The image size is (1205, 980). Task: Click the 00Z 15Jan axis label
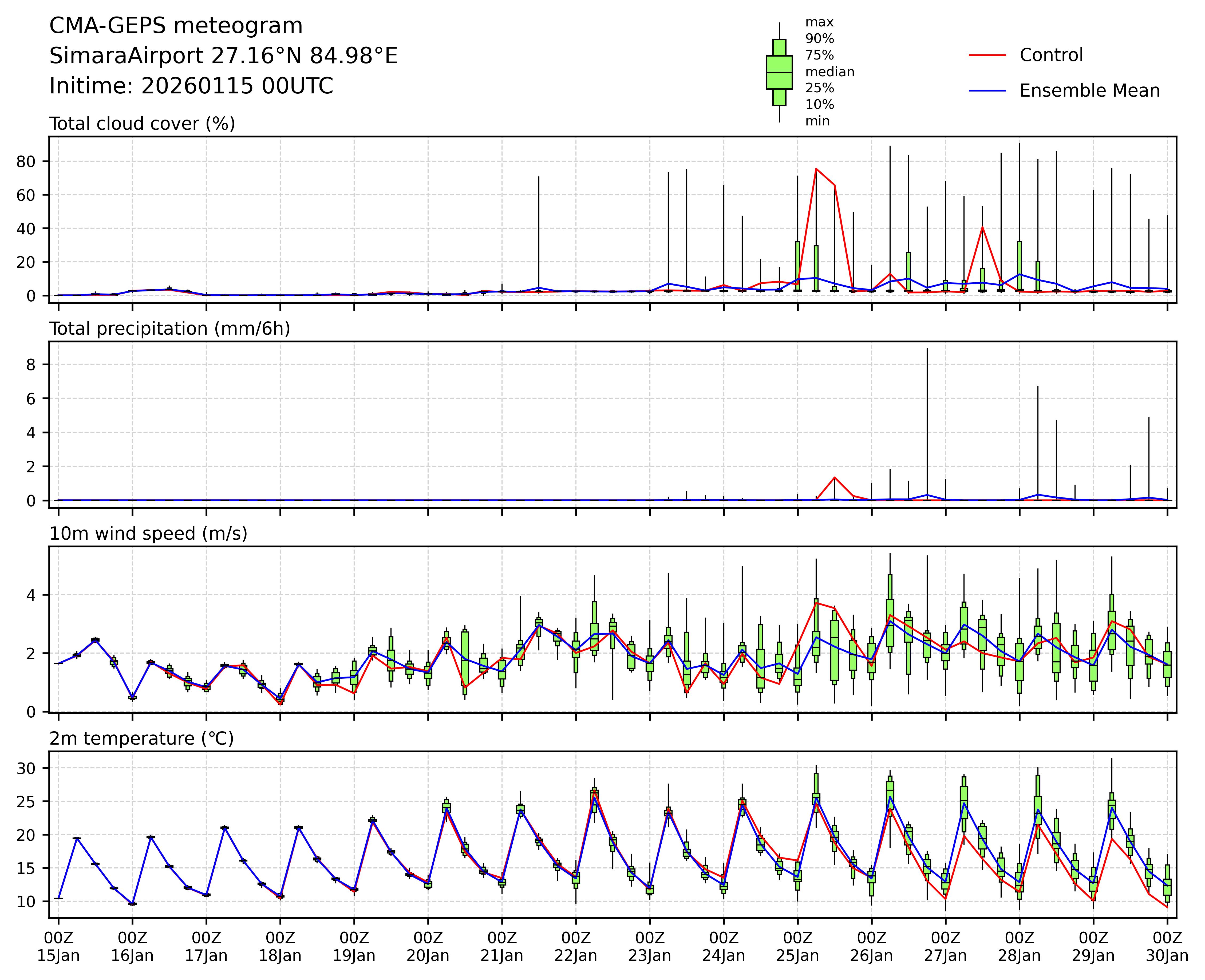pyautogui.click(x=58, y=947)
